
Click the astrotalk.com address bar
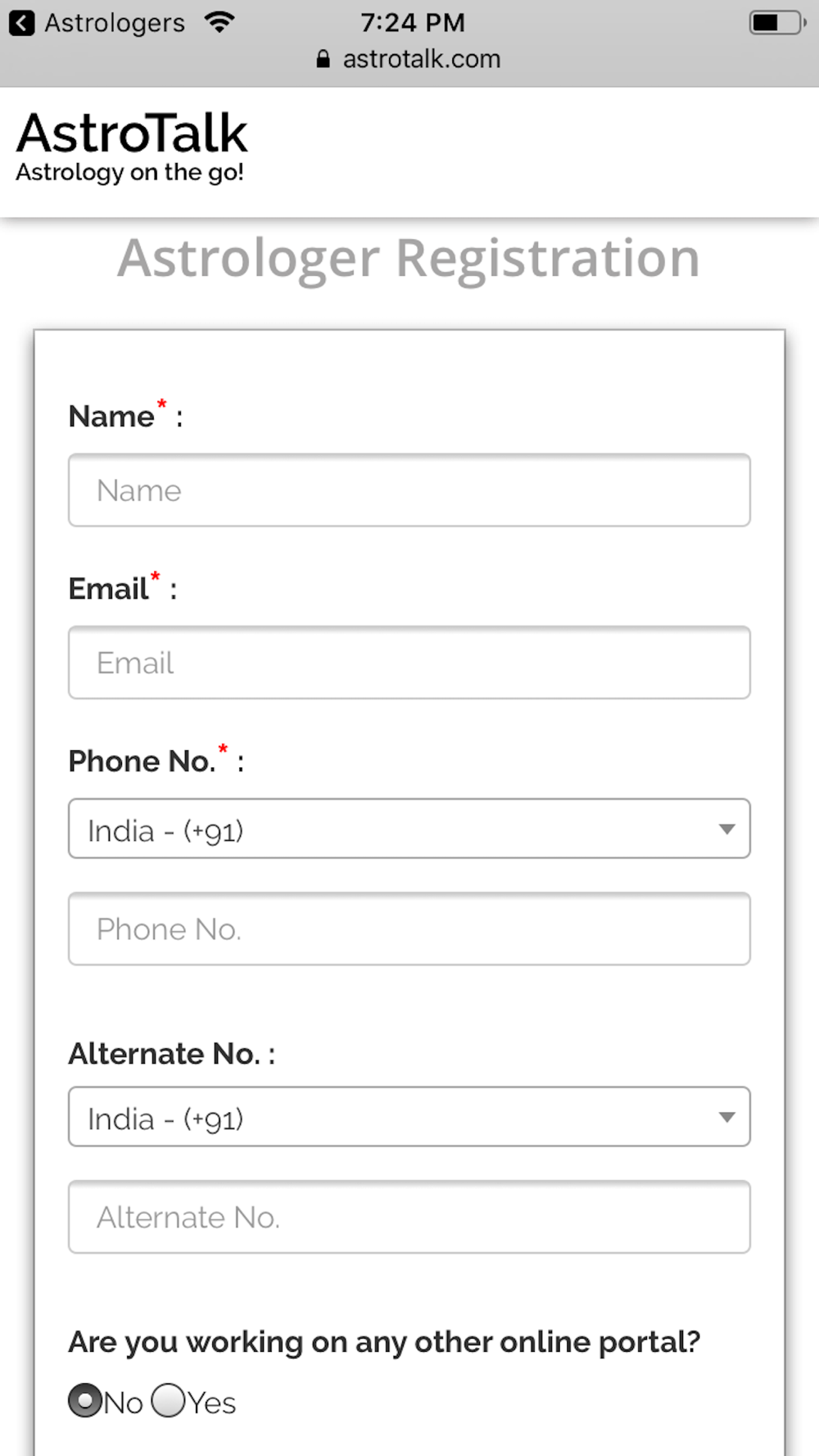tap(409, 59)
